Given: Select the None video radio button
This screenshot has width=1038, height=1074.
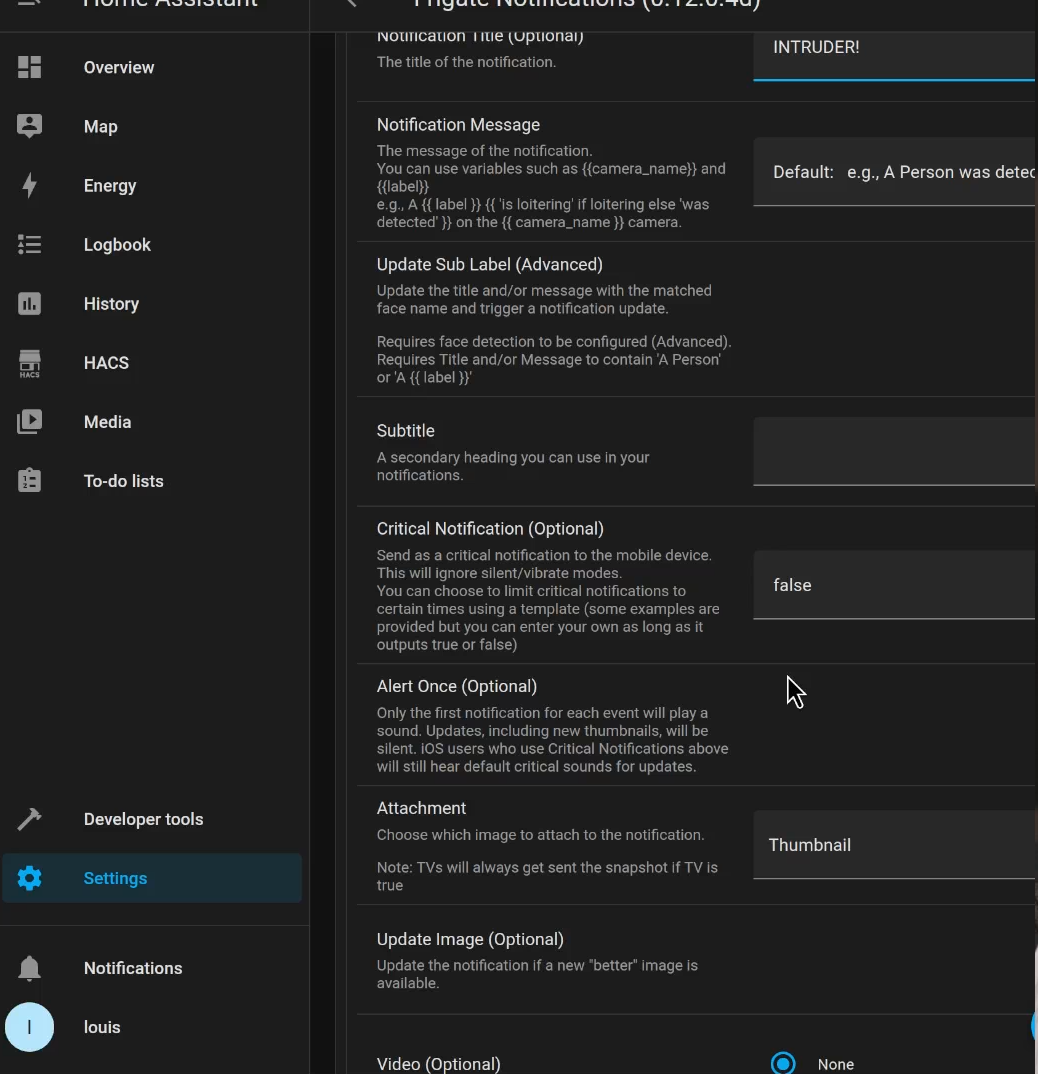Looking at the screenshot, I should (x=783, y=1064).
